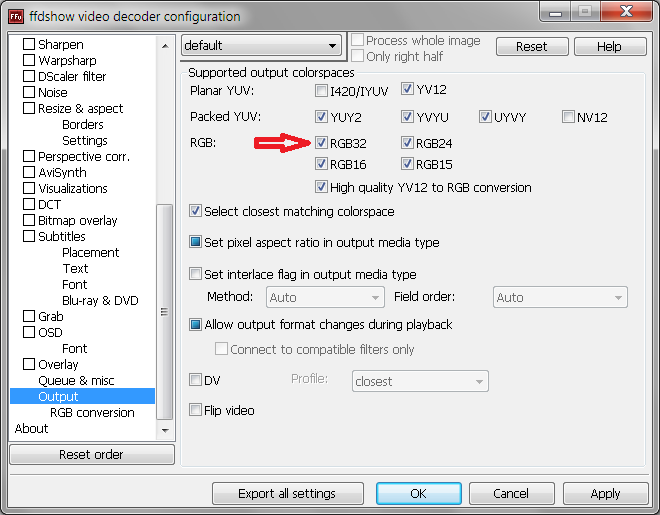Select the Output page in list
The image size is (660, 515).
tap(82, 396)
